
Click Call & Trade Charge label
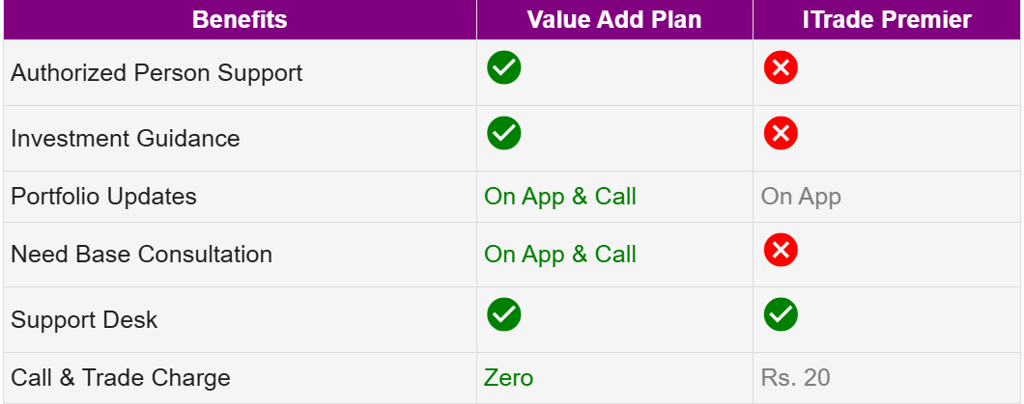120,378
